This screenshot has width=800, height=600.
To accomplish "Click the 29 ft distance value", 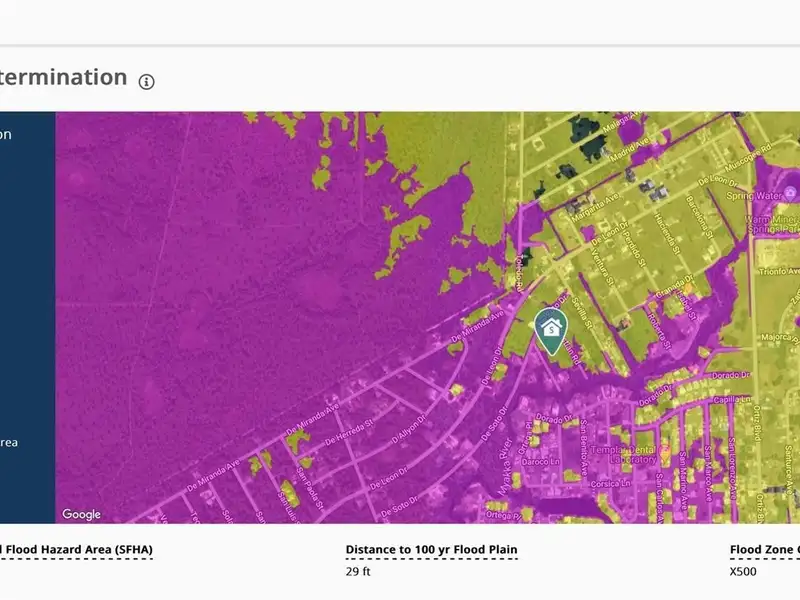I will [x=358, y=572].
